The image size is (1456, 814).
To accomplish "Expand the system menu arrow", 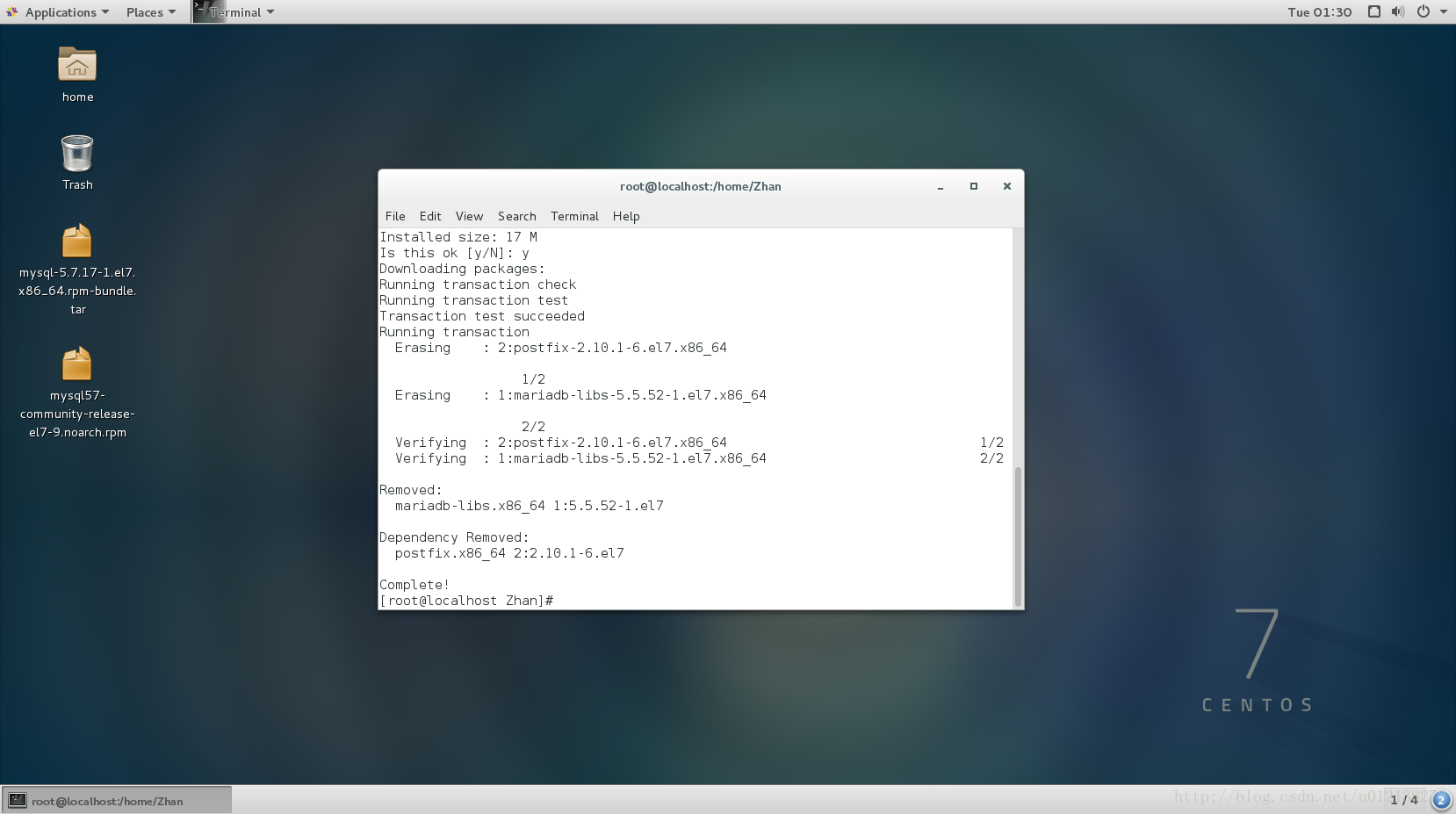I will [1444, 12].
